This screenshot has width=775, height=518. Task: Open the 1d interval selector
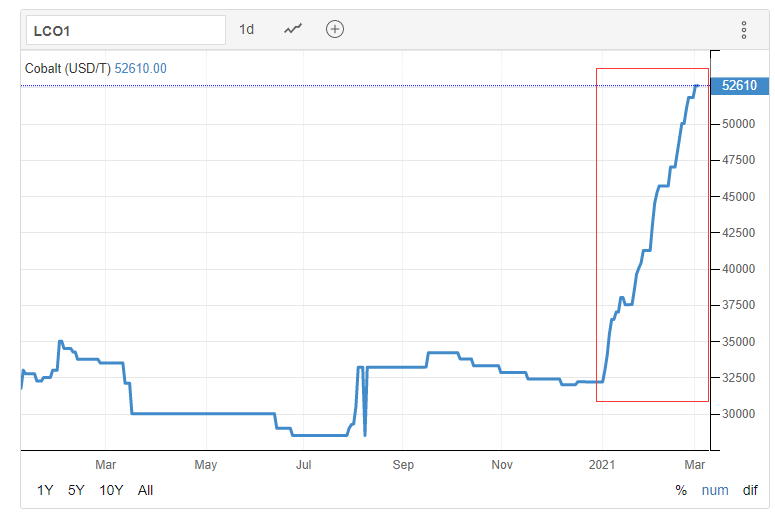pyautogui.click(x=246, y=30)
